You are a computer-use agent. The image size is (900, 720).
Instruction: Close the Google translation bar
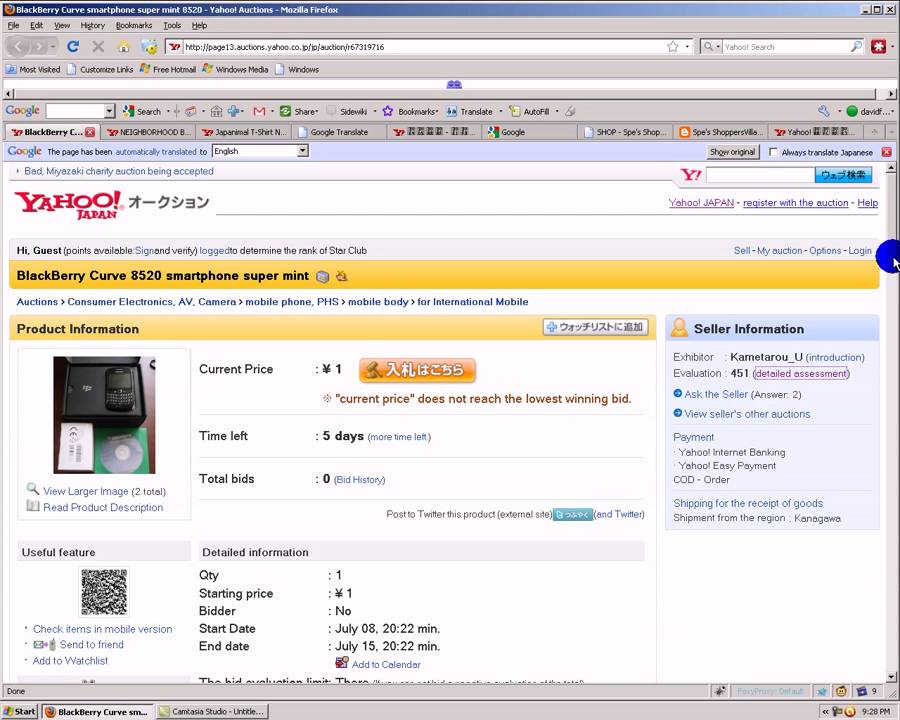click(887, 152)
